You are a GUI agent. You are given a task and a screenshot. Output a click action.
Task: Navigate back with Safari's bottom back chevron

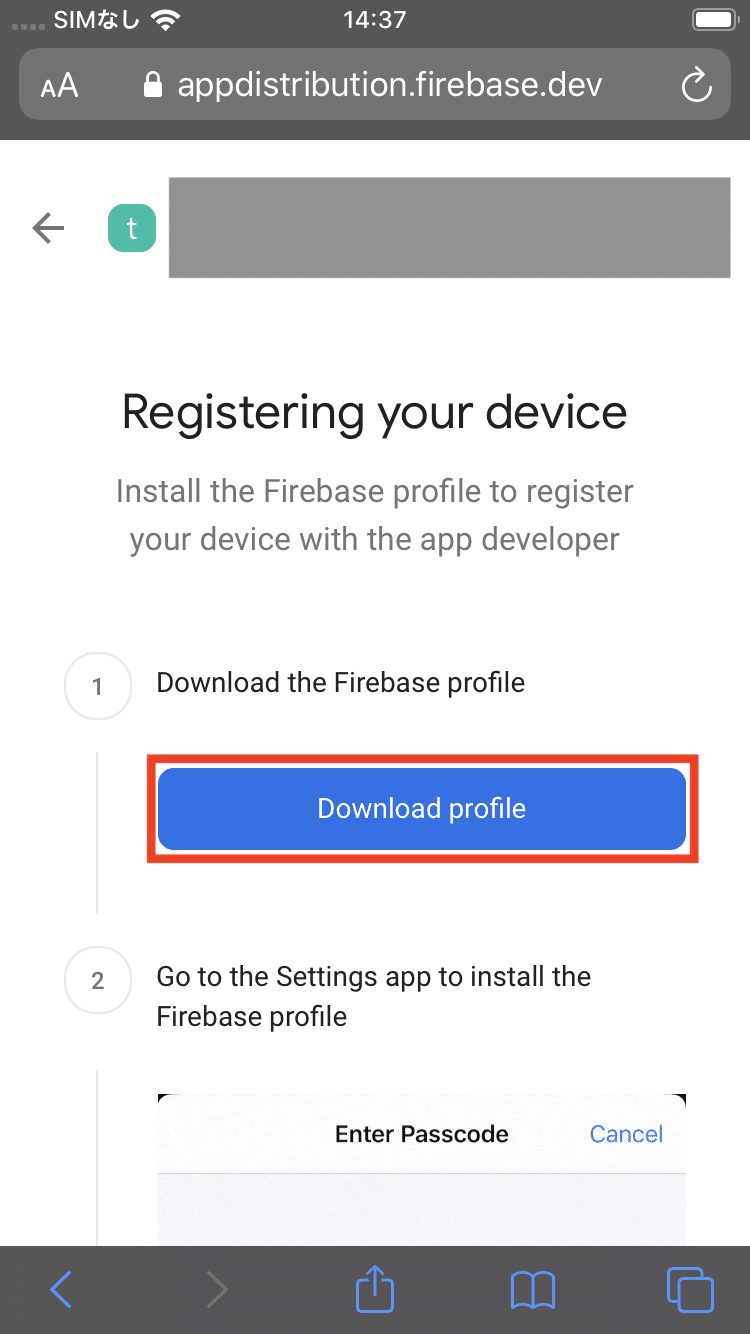point(61,1290)
